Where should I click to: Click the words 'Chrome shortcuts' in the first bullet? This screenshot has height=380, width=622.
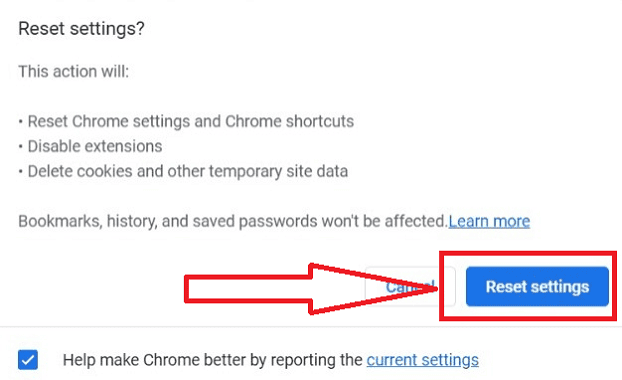(289, 121)
